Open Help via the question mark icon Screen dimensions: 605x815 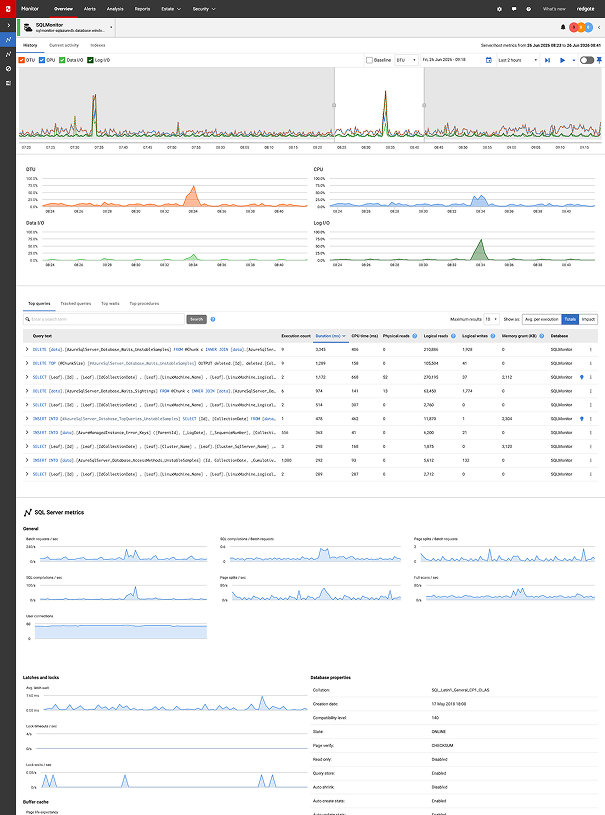(529, 9)
